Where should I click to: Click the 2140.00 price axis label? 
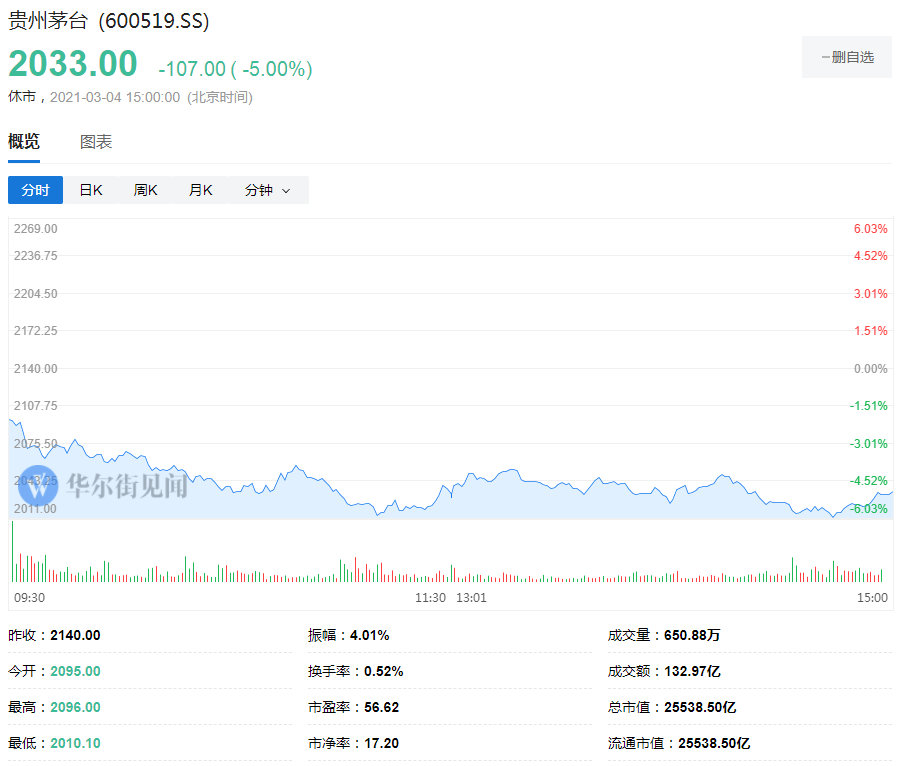pos(36,369)
